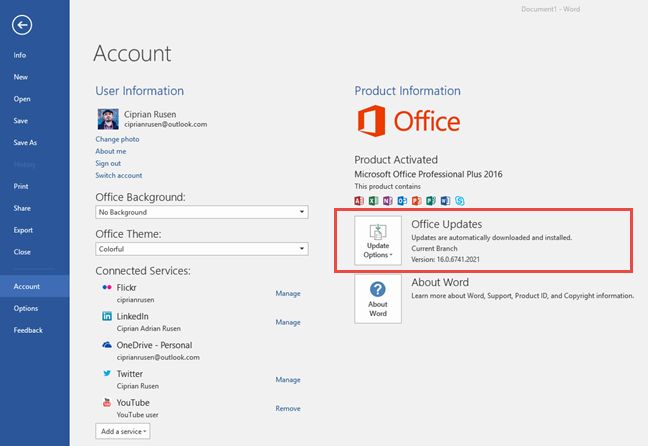The image size is (648, 446).
Task: Click the 'User Information' heading
Action: click(x=140, y=91)
